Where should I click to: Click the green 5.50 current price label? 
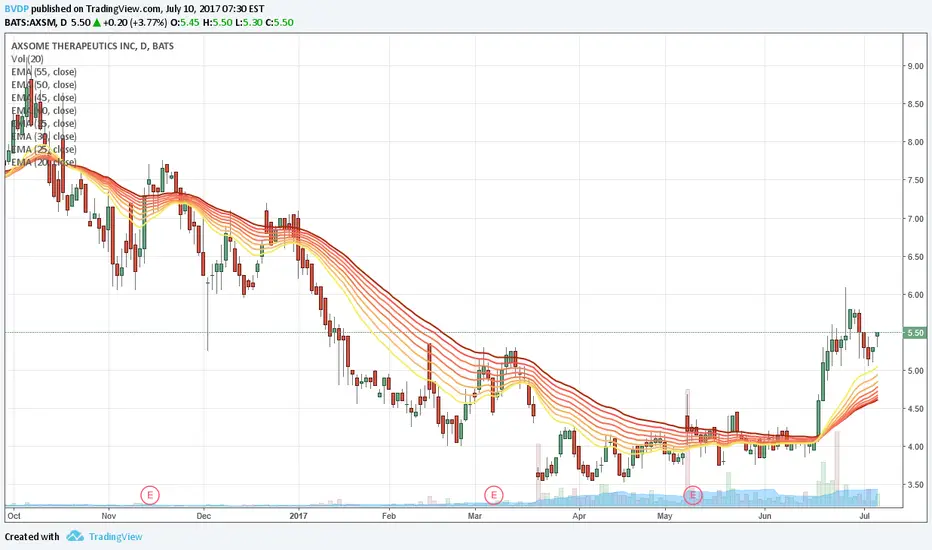915,333
